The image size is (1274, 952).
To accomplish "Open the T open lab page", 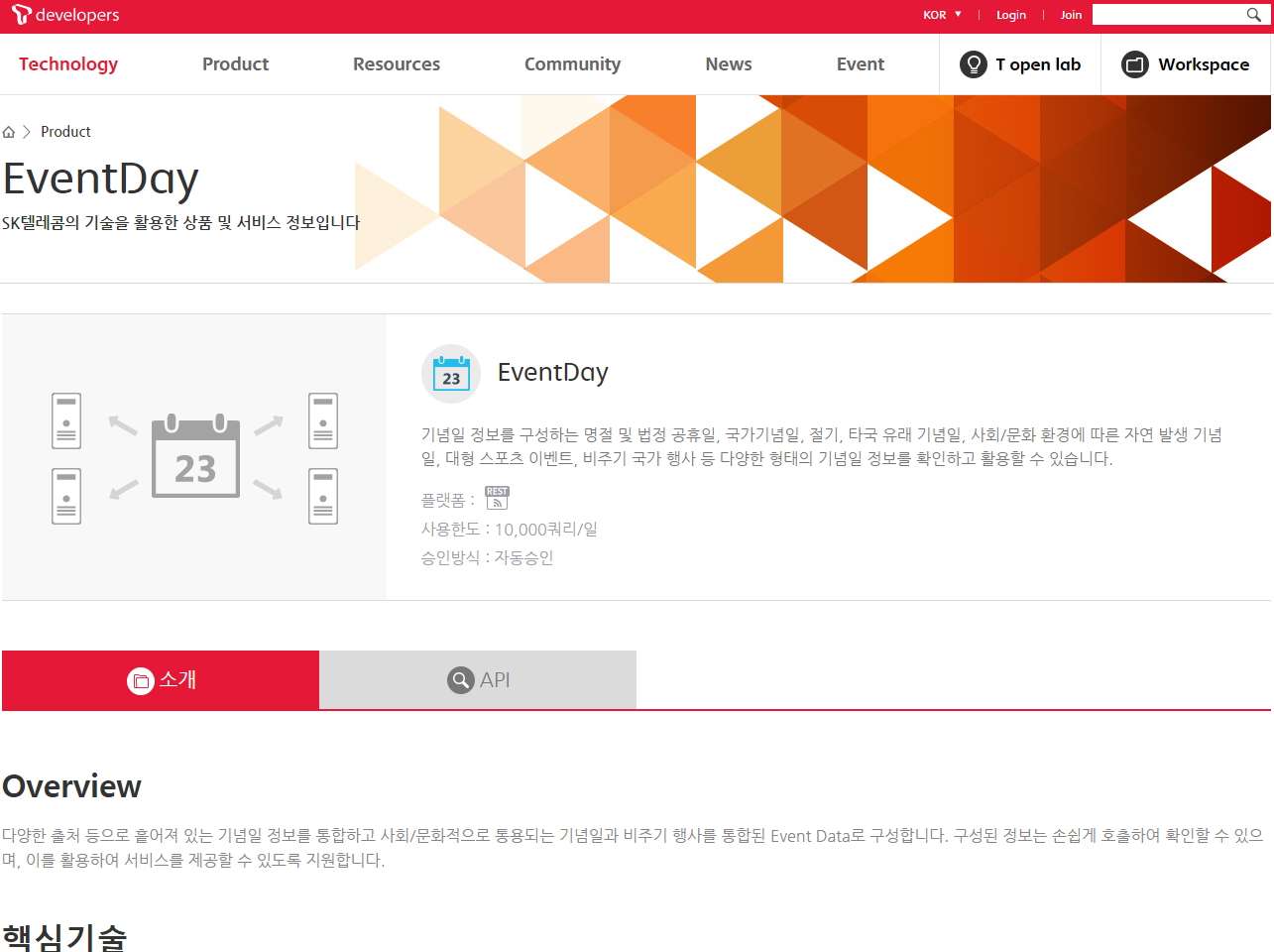I will click(1020, 64).
